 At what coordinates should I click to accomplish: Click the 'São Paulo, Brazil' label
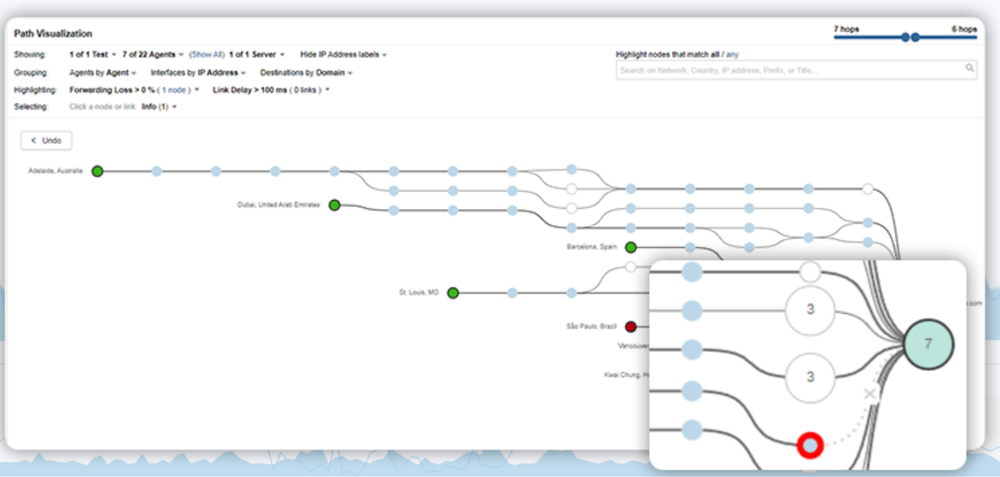(592, 327)
